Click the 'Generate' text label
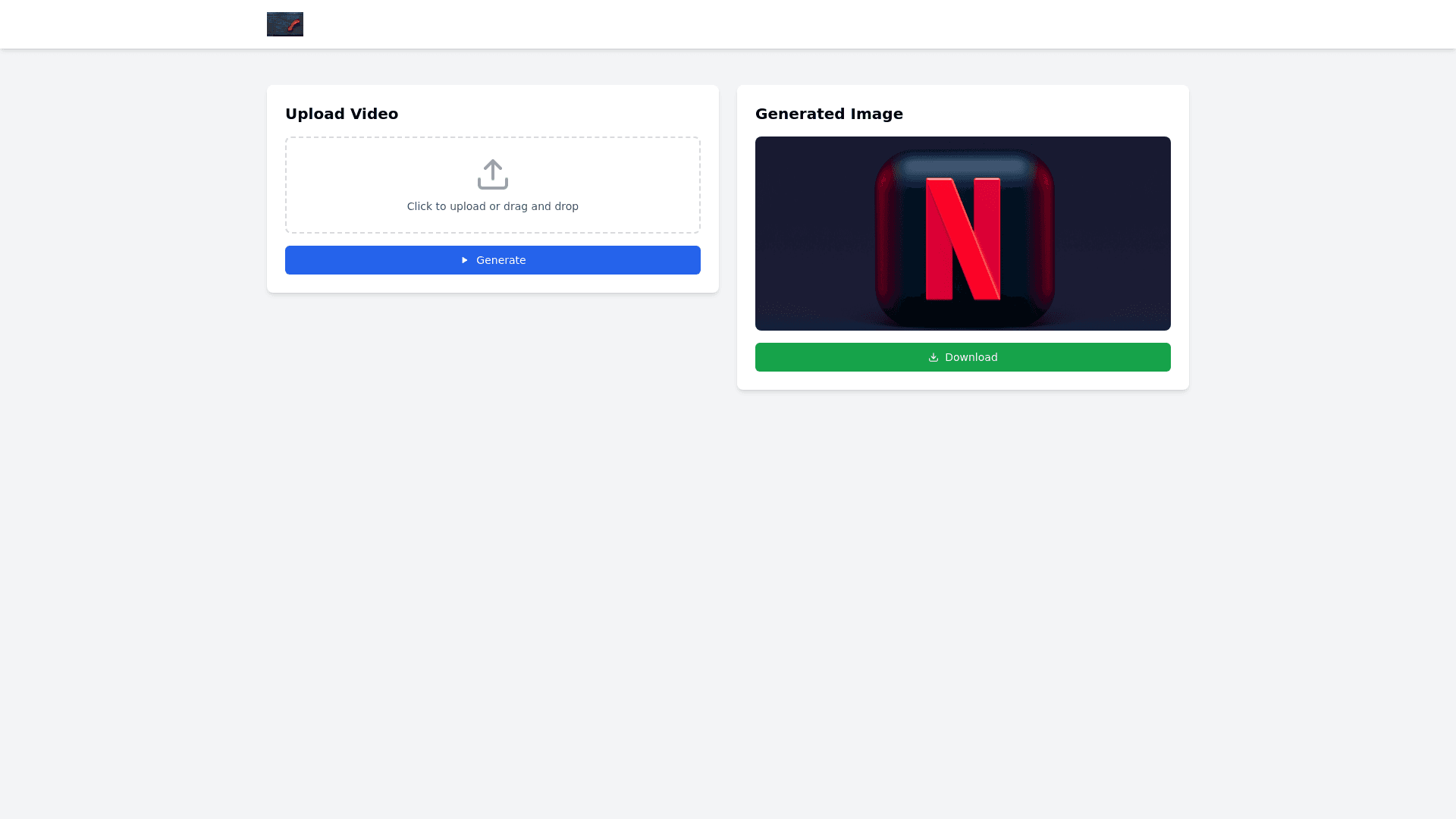Viewport: 1456px width, 819px height. [x=500, y=260]
